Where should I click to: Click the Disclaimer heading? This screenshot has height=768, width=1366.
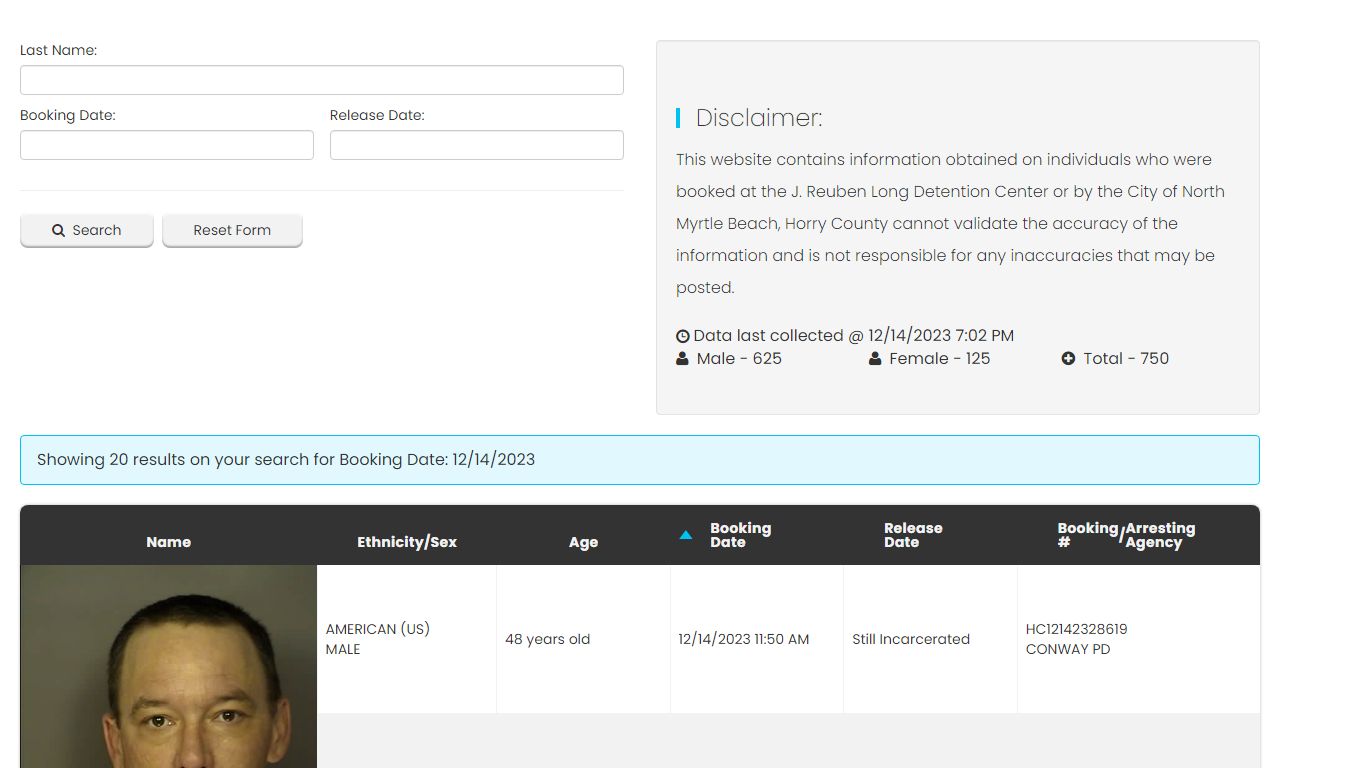(x=759, y=118)
